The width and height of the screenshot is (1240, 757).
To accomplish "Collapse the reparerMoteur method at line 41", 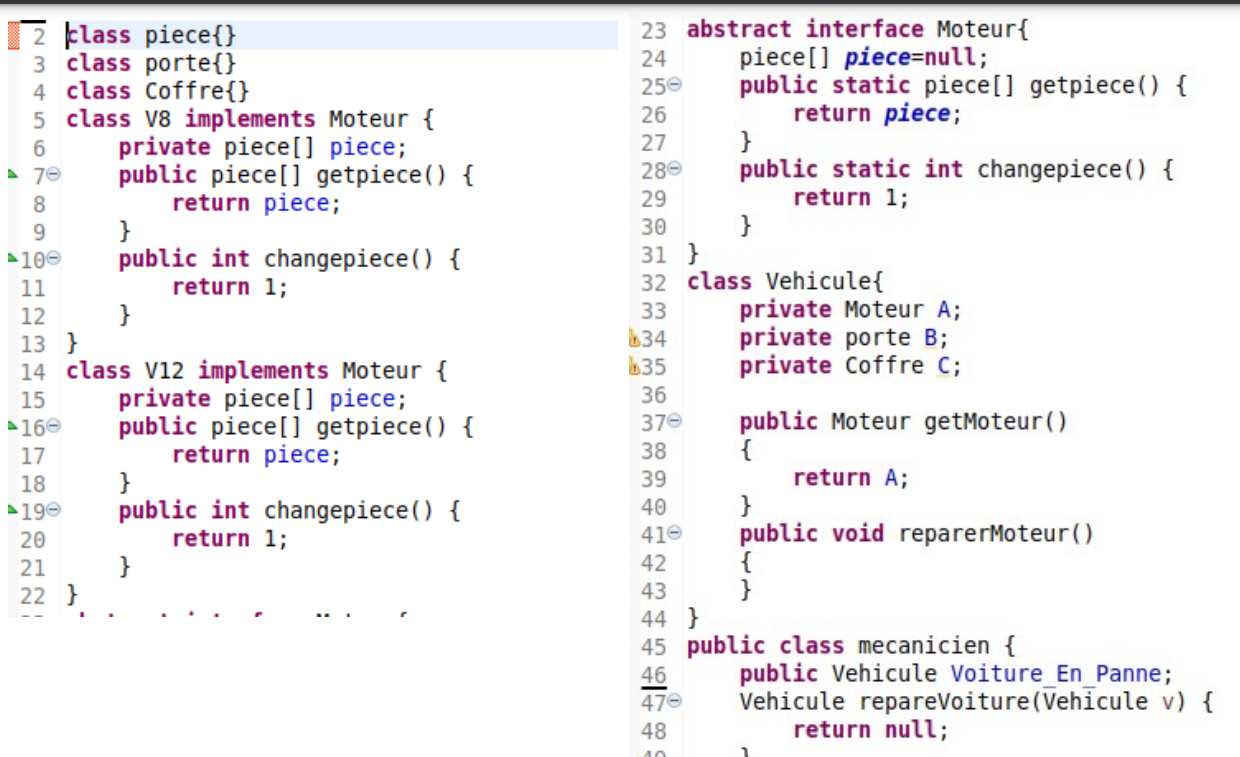I will tap(676, 533).
